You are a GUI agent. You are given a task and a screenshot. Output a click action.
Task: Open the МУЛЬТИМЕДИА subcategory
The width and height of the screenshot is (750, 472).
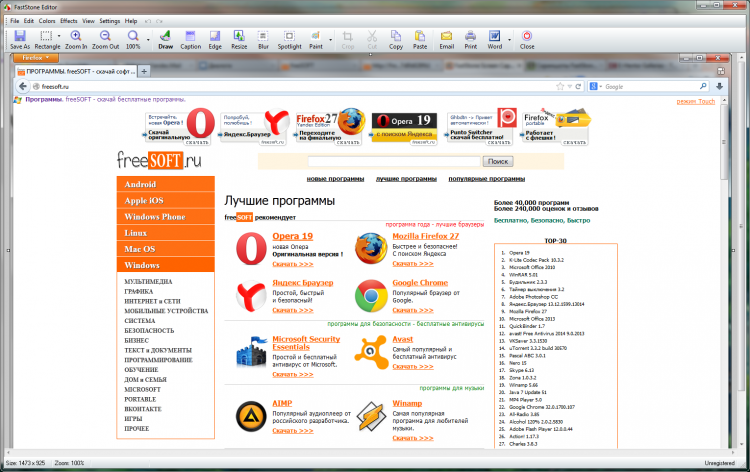(148, 282)
